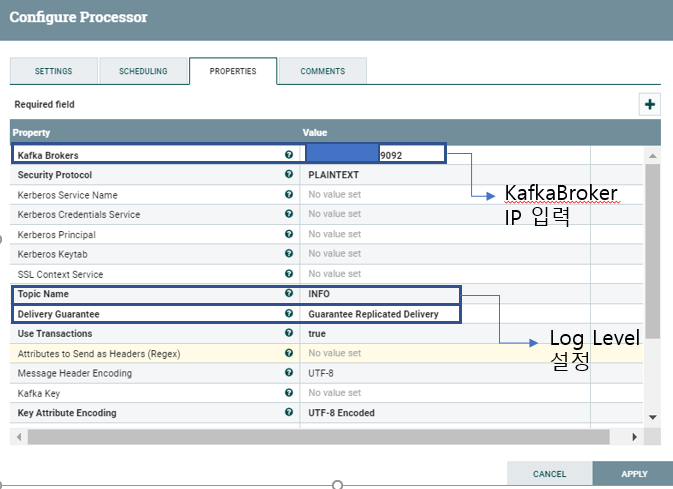Show help for Kerberos Principal property
Image resolution: width=673 pixels, height=489 pixels.
289,234
